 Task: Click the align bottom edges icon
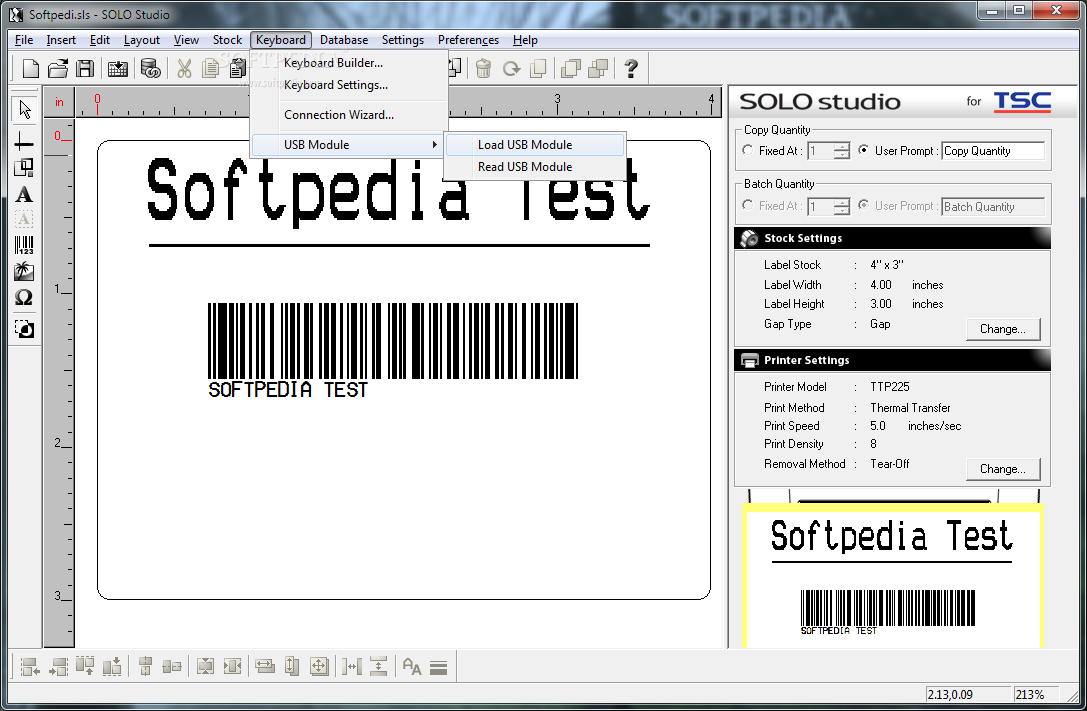[112, 667]
